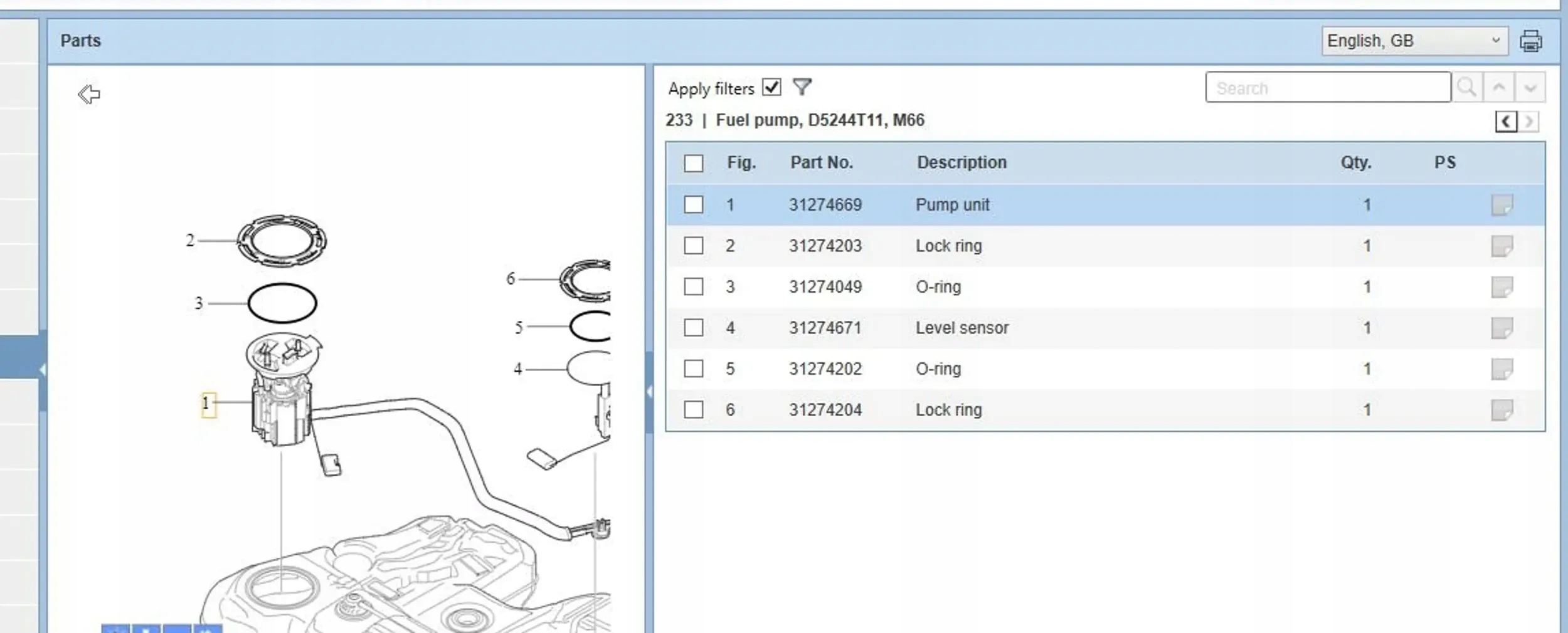
Task: Tick checkbox for O-ring 31274049
Action: 693,287
